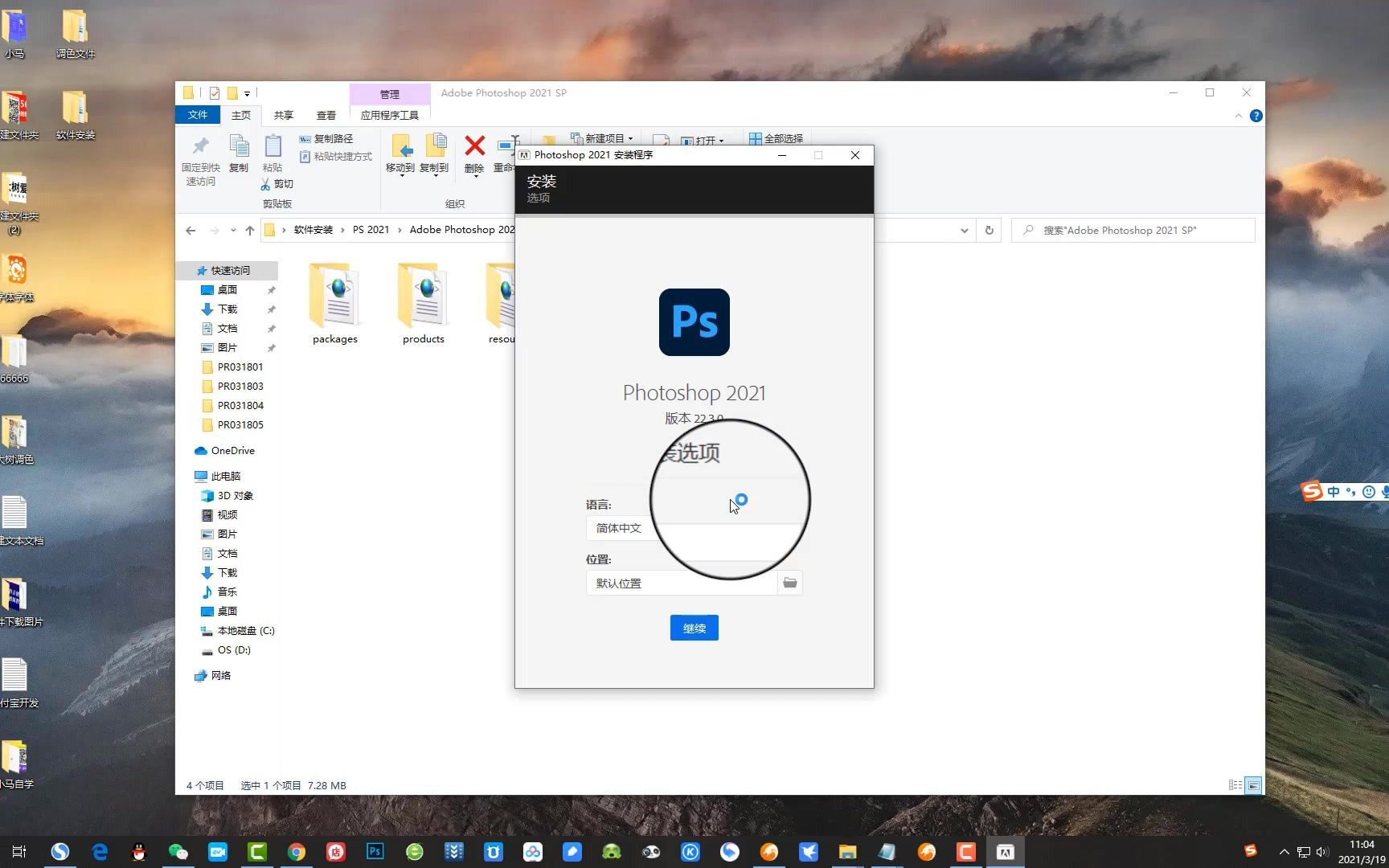The image size is (1389, 868).
Task: Select 网络 in navigation pane
Action: (x=213, y=676)
